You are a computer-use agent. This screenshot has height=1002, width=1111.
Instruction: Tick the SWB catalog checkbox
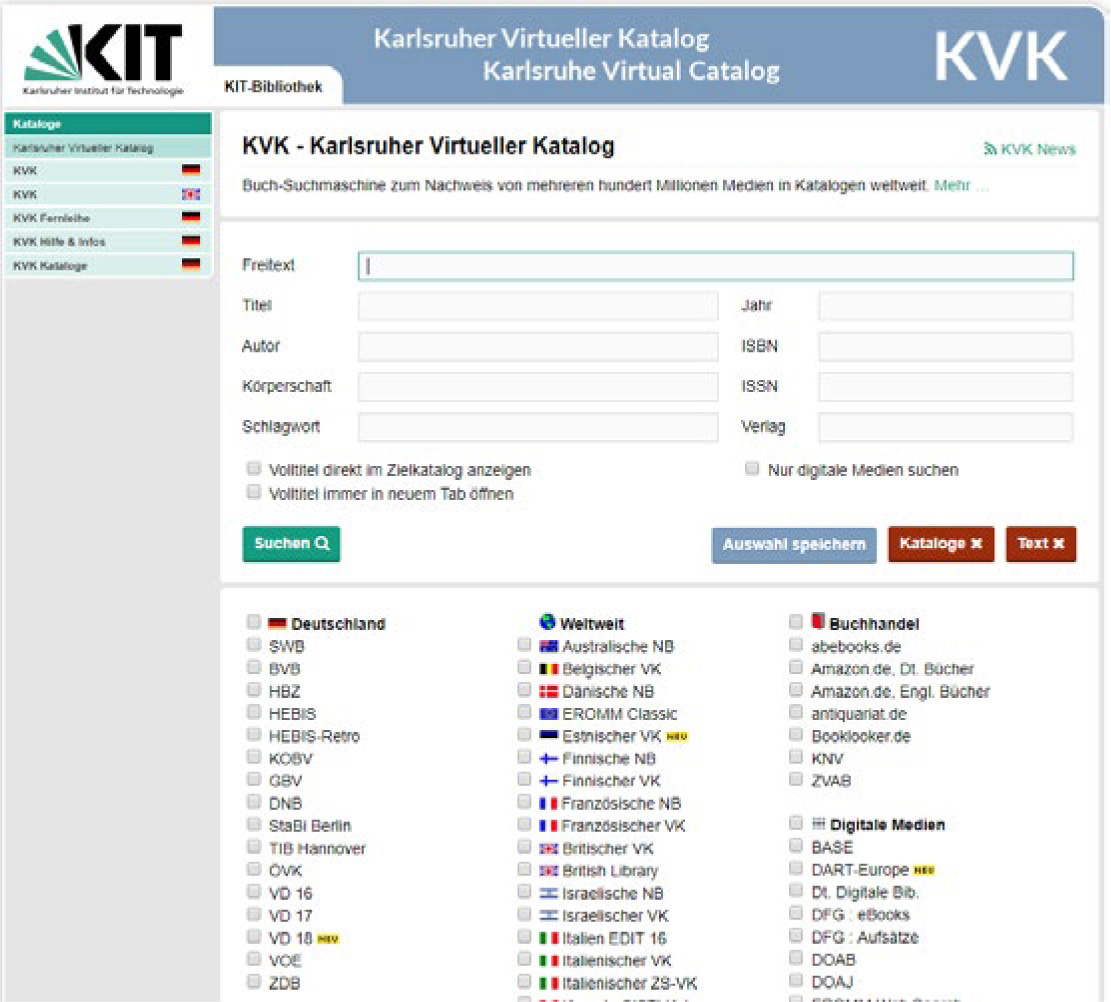[x=253, y=645]
